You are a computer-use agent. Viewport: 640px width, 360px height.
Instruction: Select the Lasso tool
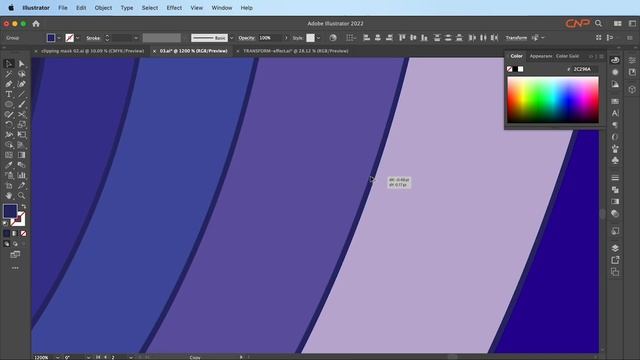pos(22,74)
